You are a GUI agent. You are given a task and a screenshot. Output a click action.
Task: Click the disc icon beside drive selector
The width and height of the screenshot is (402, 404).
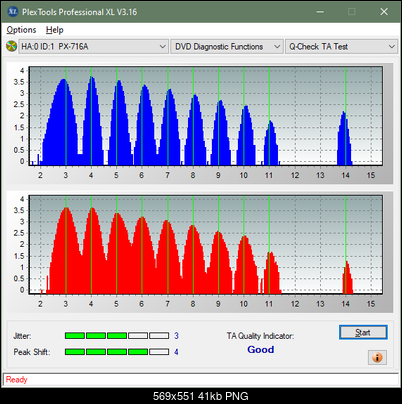tap(11, 46)
